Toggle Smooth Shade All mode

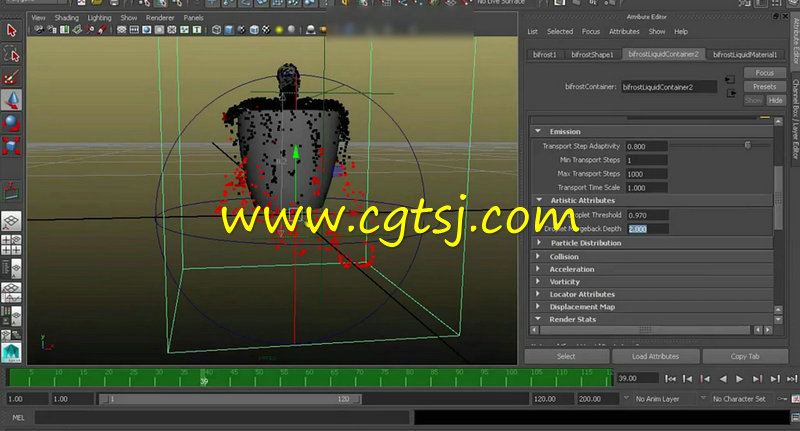pos(229,30)
